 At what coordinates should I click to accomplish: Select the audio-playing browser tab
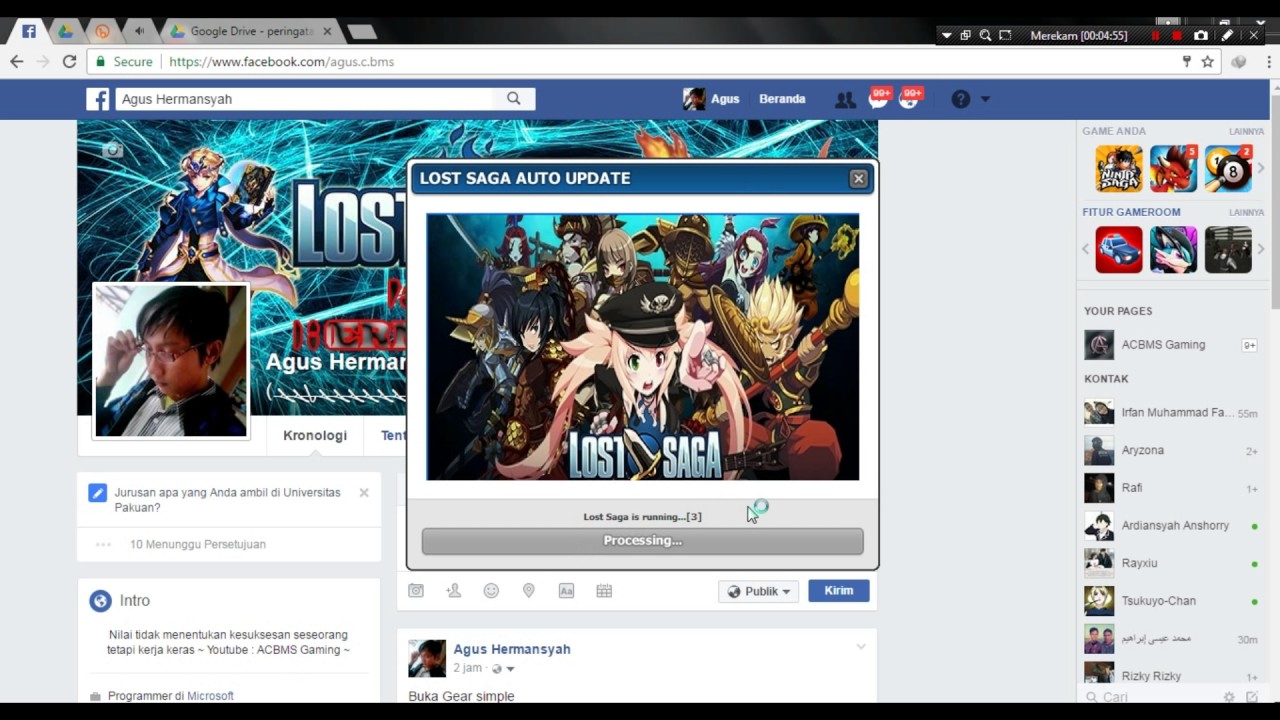click(x=139, y=31)
